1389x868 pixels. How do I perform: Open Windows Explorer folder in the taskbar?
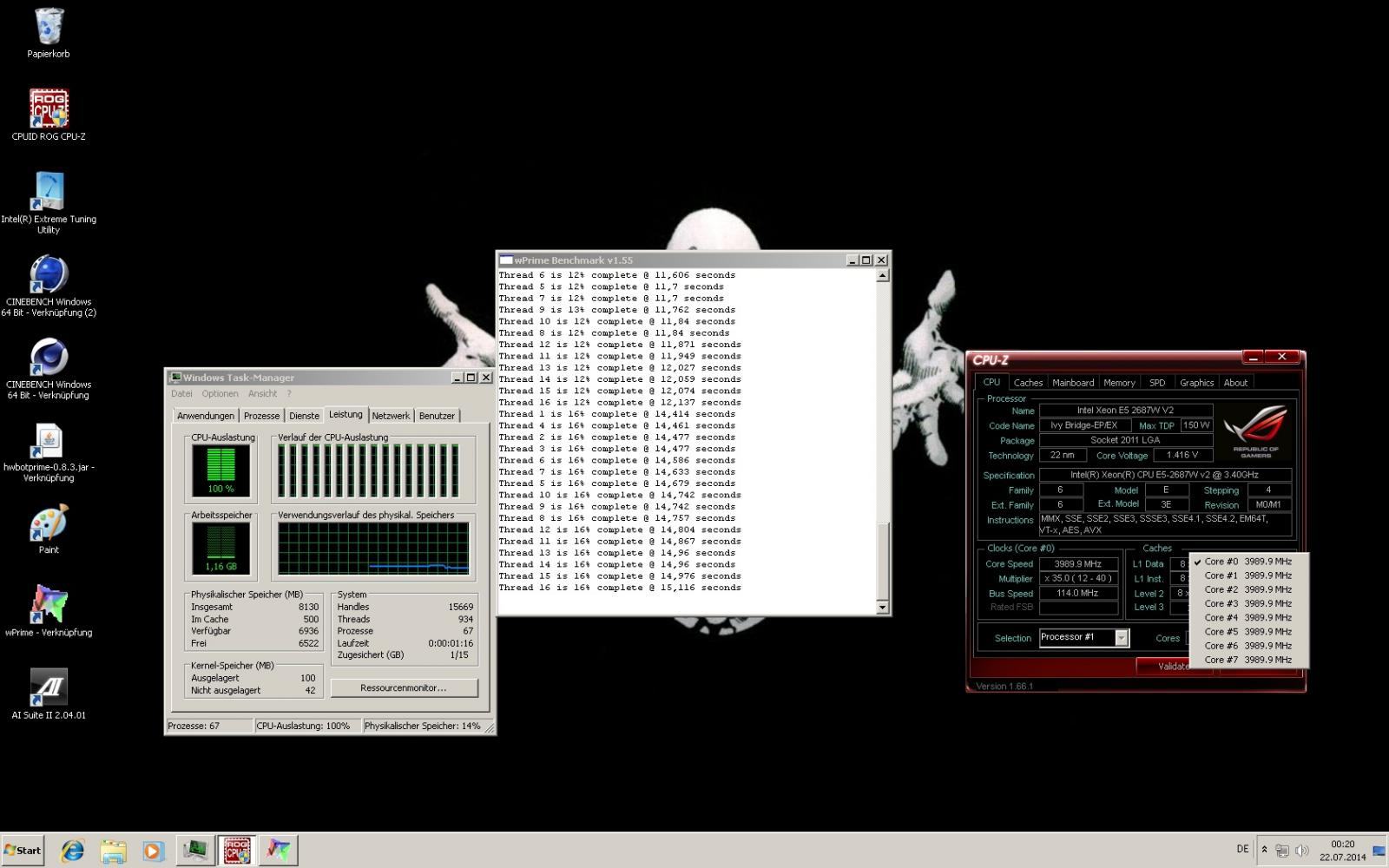pos(113,851)
